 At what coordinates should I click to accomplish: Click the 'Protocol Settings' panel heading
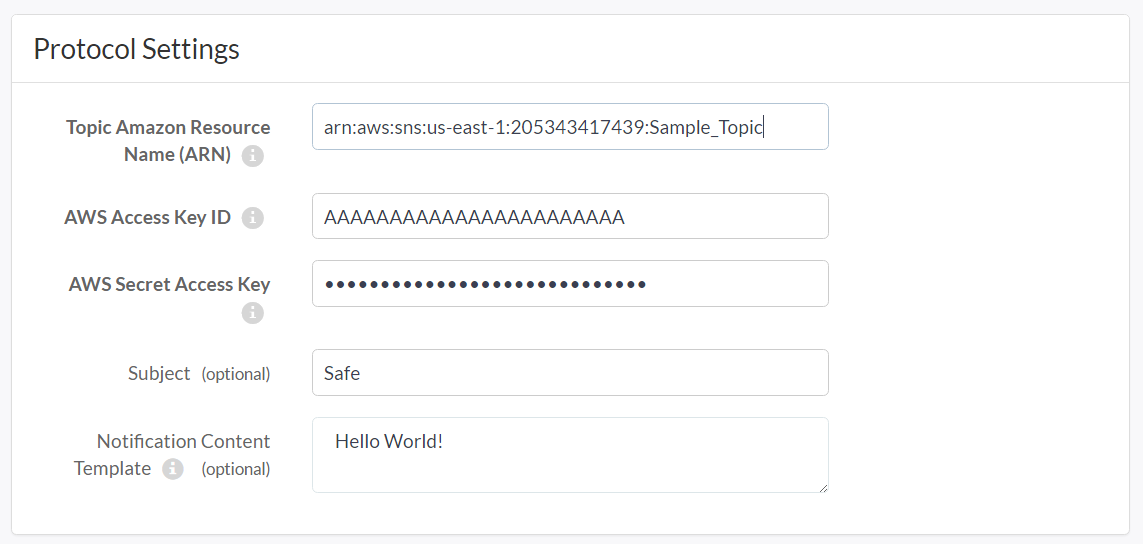(136, 49)
